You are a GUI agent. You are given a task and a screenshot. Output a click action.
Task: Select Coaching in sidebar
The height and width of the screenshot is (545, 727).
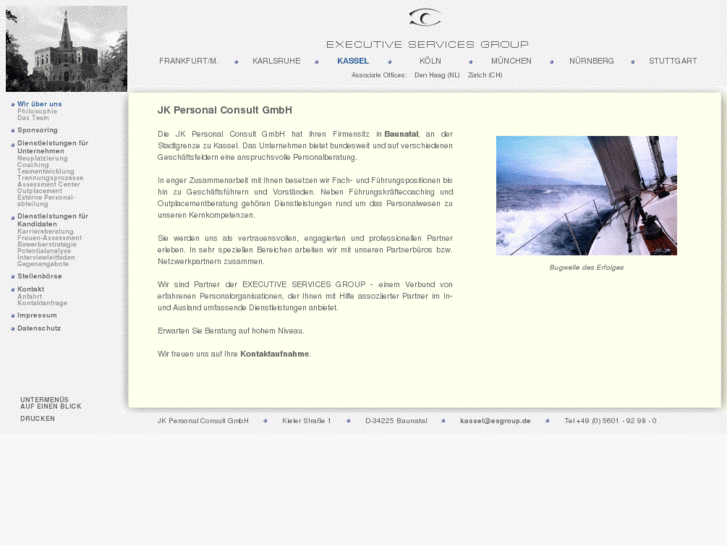[x=33, y=165]
